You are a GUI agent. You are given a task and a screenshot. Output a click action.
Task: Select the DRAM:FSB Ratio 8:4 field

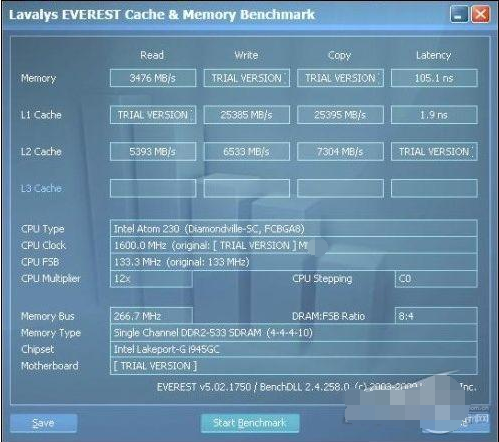tap(436, 316)
